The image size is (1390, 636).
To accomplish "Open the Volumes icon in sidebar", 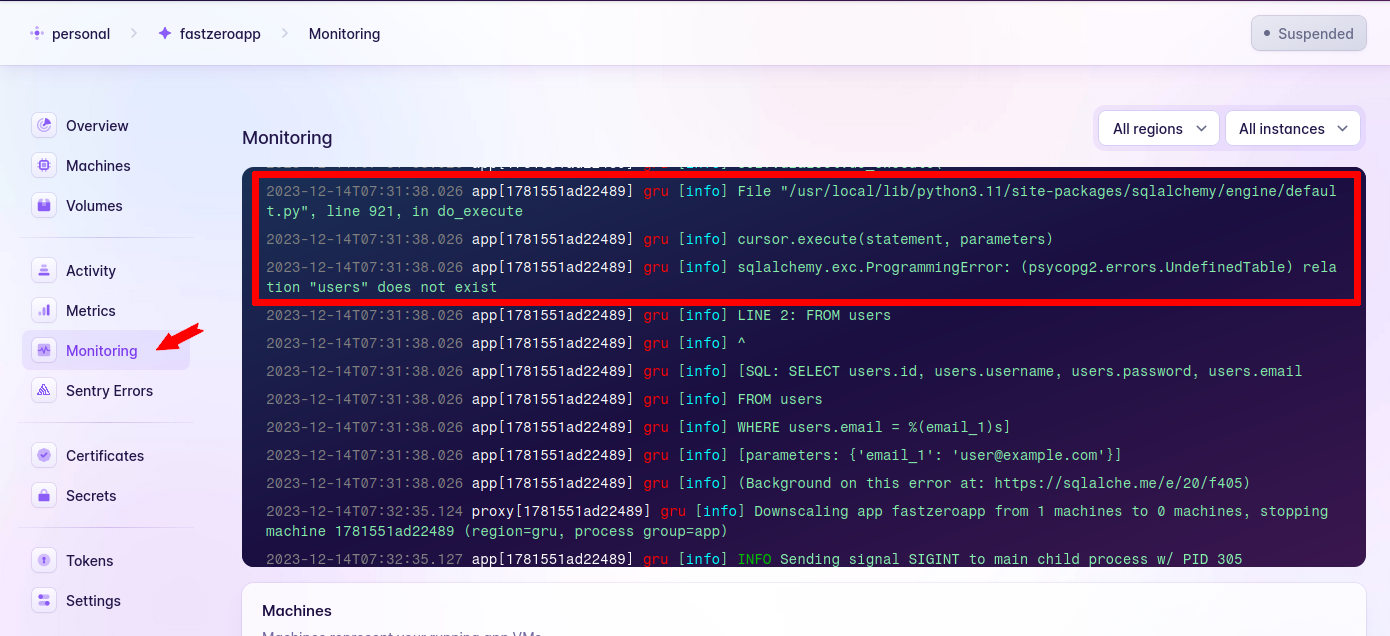I will (44, 206).
